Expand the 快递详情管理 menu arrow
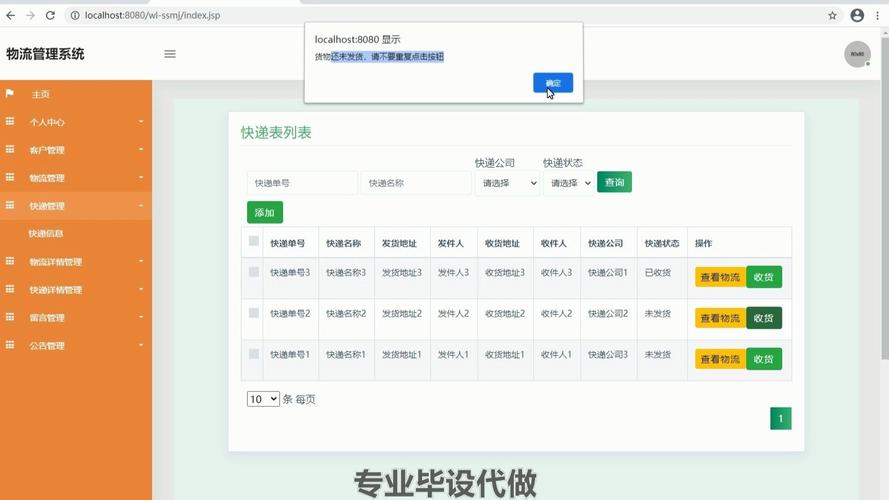 [x=141, y=289]
